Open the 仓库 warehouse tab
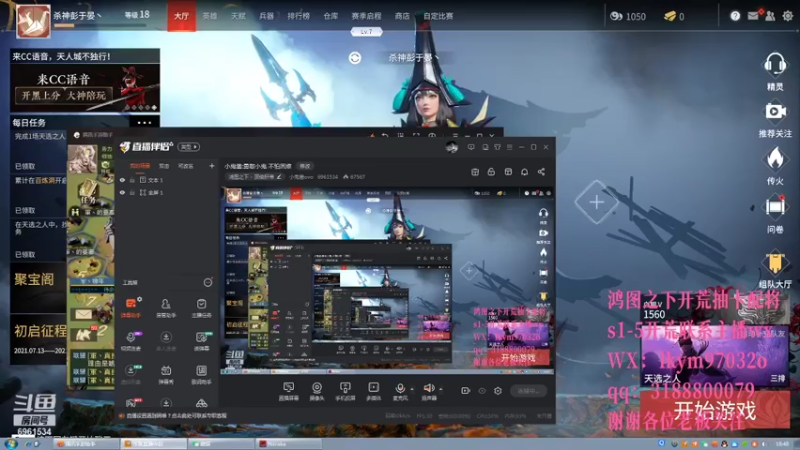The width and height of the screenshot is (800, 450). [331, 16]
